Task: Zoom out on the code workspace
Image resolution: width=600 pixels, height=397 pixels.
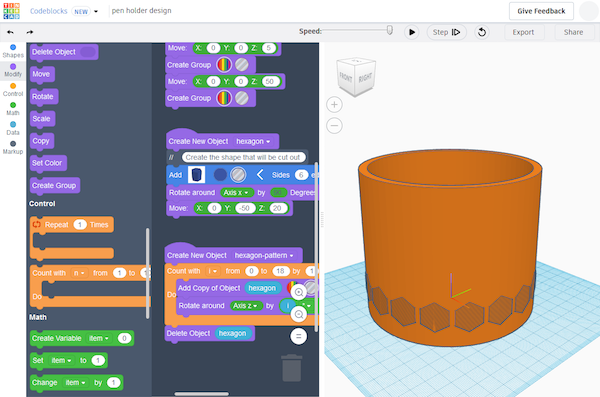Action: pyautogui.click(x=299, y=315)
